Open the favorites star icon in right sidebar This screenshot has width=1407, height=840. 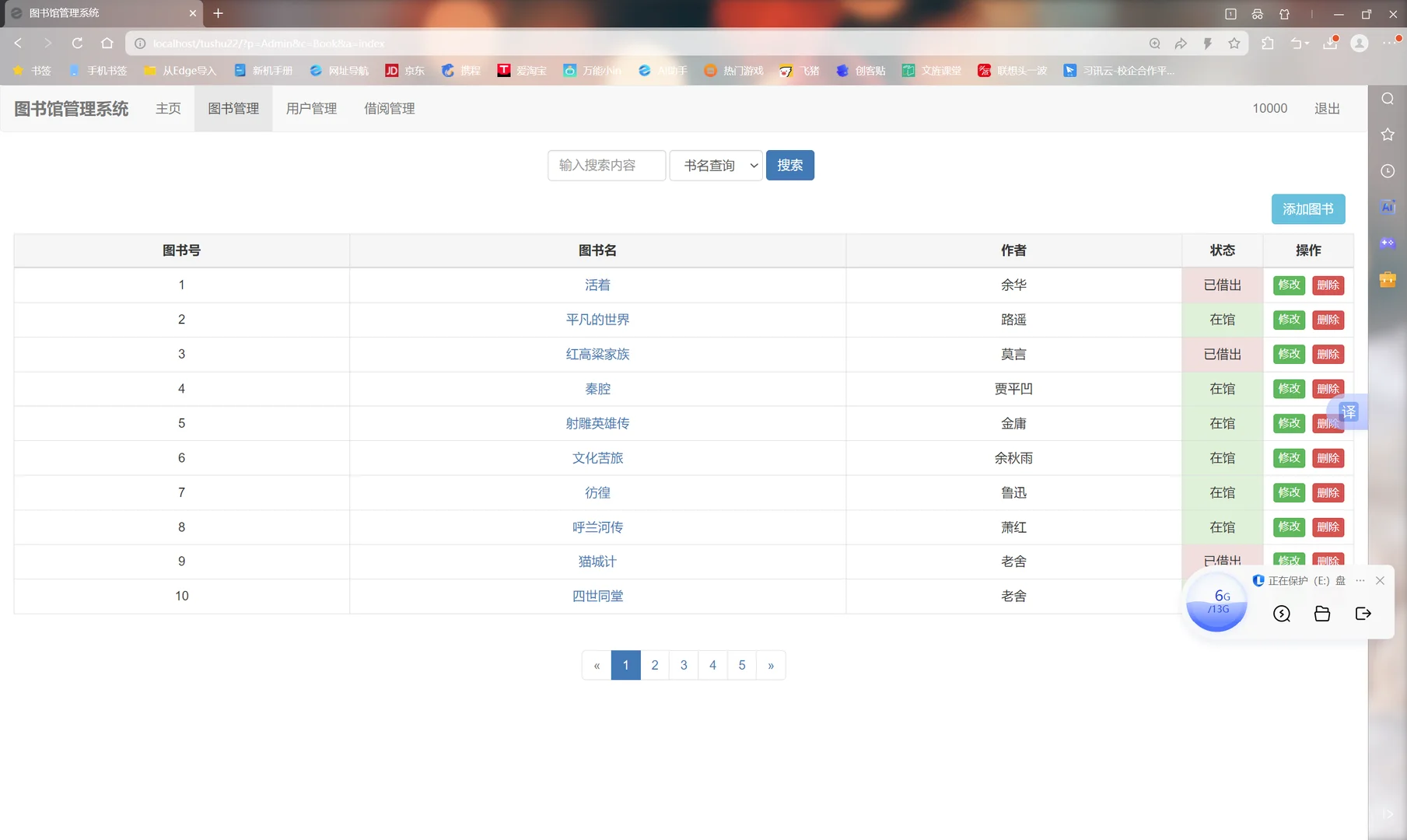tap(1388, 134)
